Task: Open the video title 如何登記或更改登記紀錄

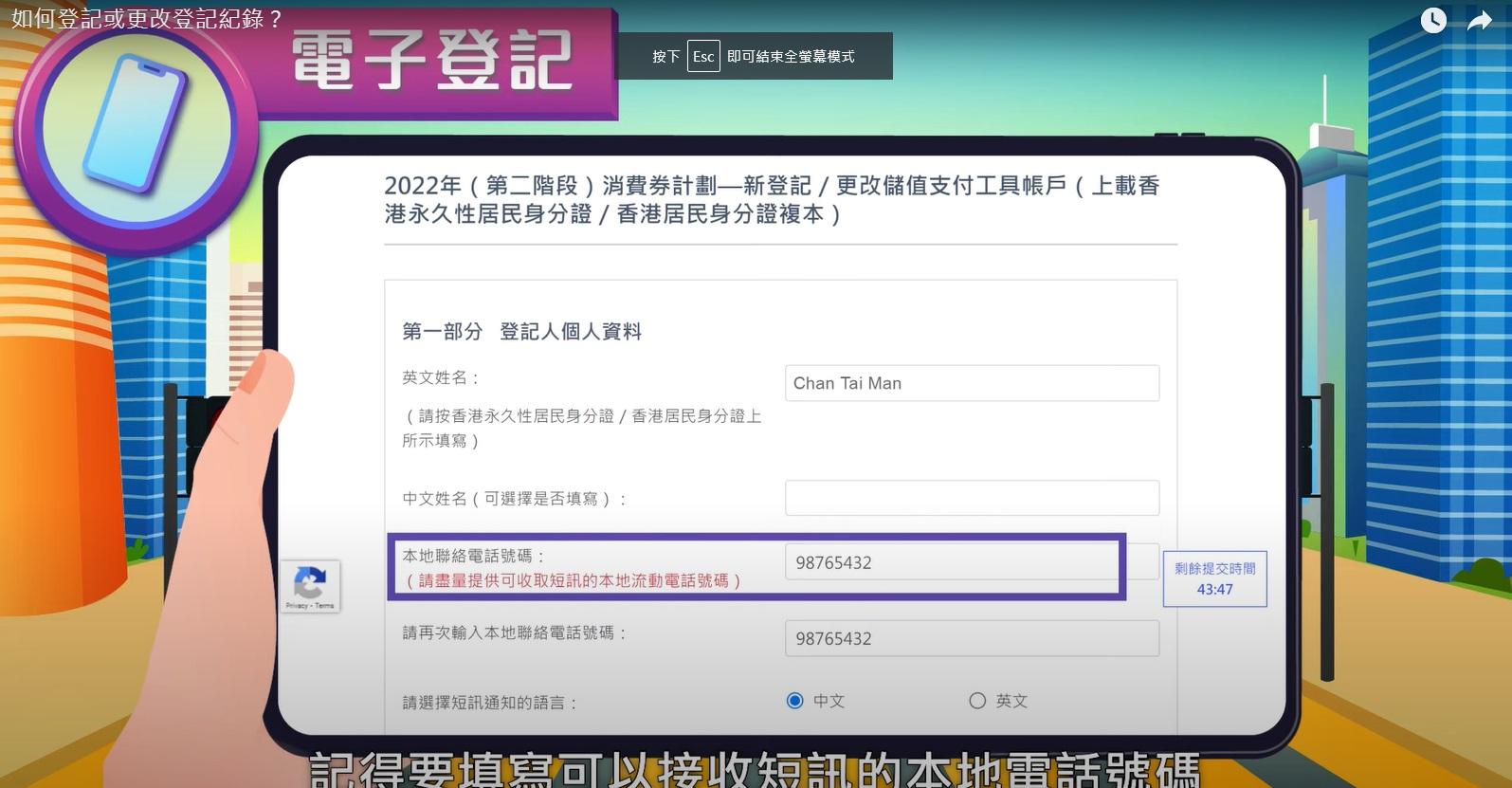Action: coord(147,19)
